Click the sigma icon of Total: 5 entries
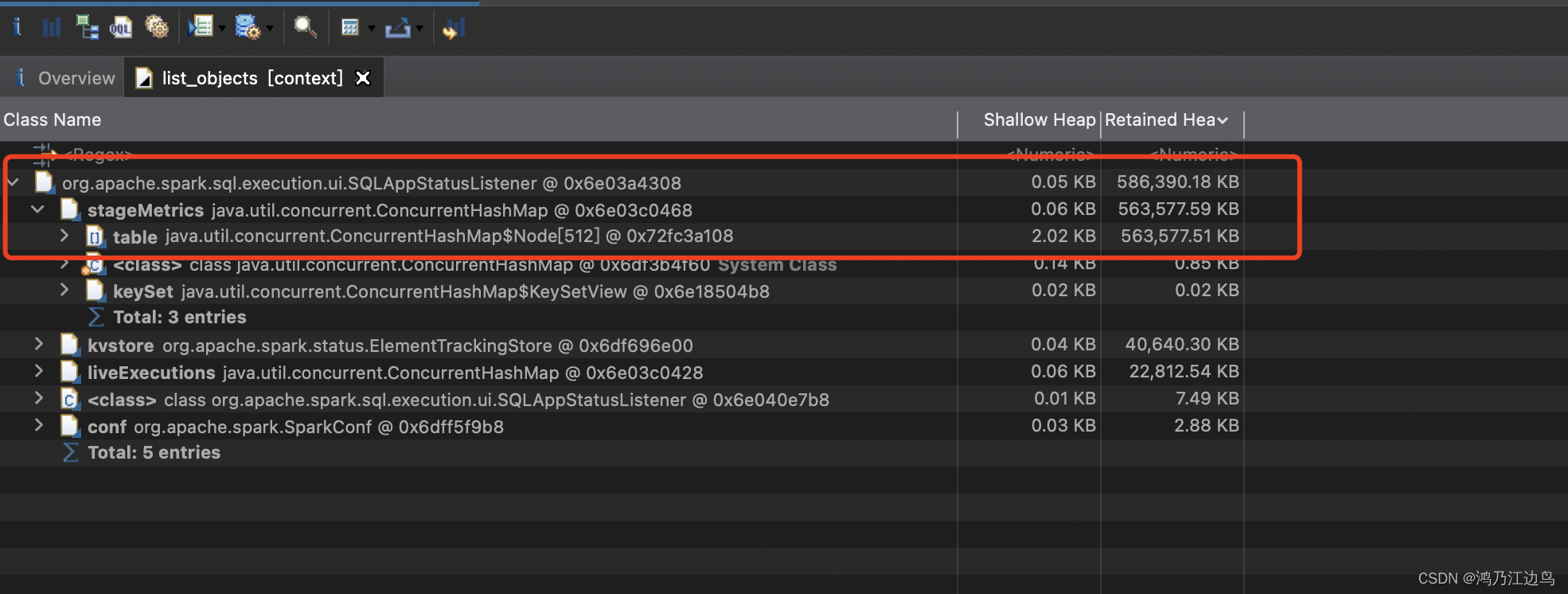The width and height of the screenshot is (1568, 594). coord(70,453)
